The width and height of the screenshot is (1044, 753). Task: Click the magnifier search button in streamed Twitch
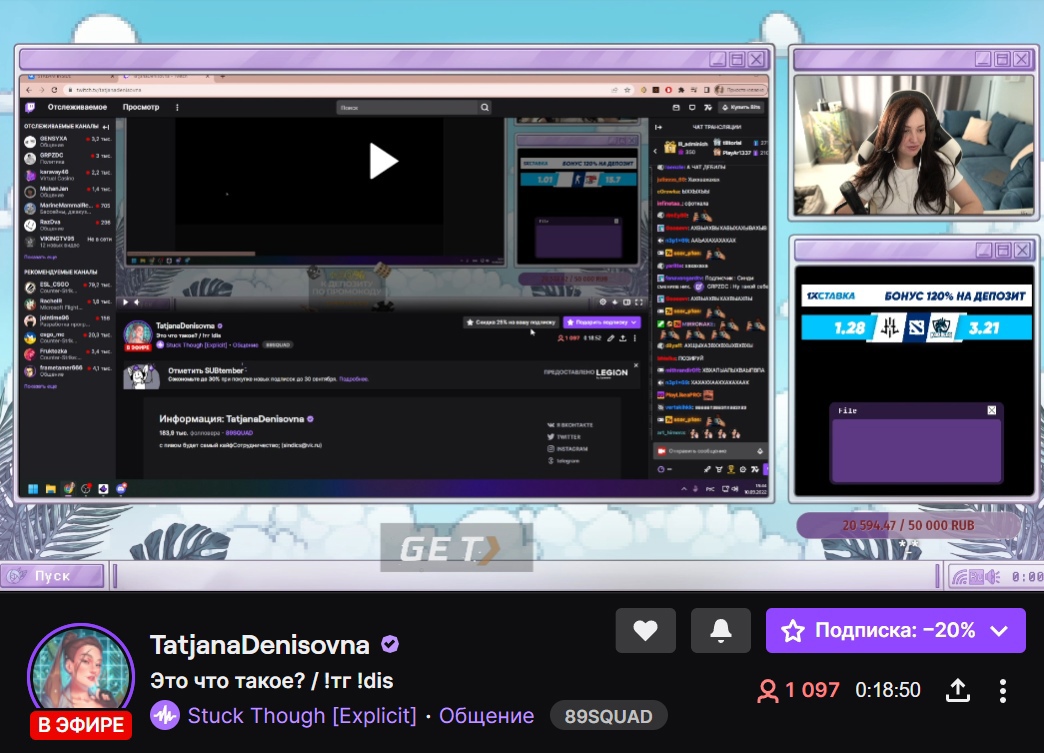(485, 107)
